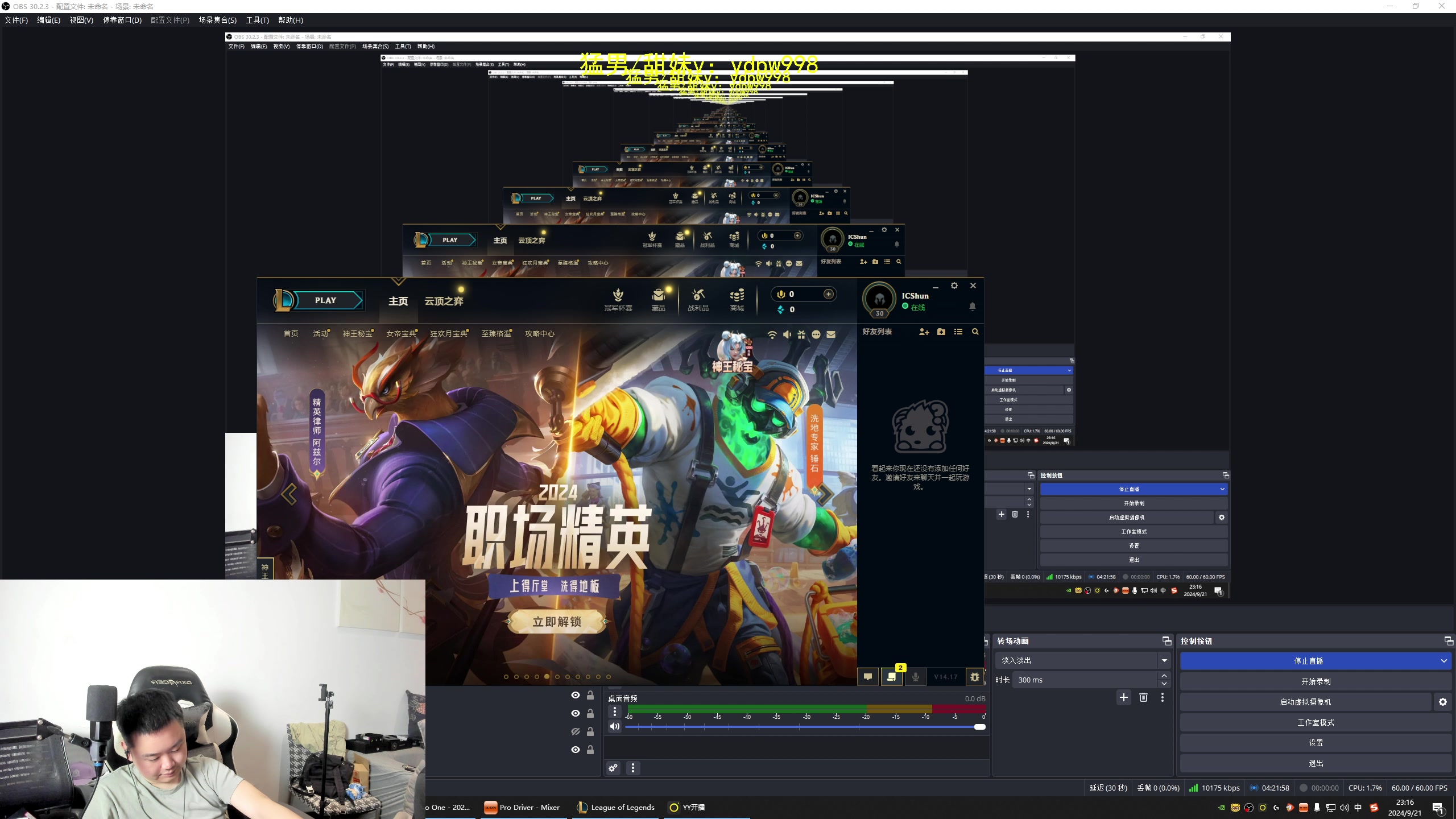
Task: Open advanced audio properties gears icon
Action: tap(613, 768)
